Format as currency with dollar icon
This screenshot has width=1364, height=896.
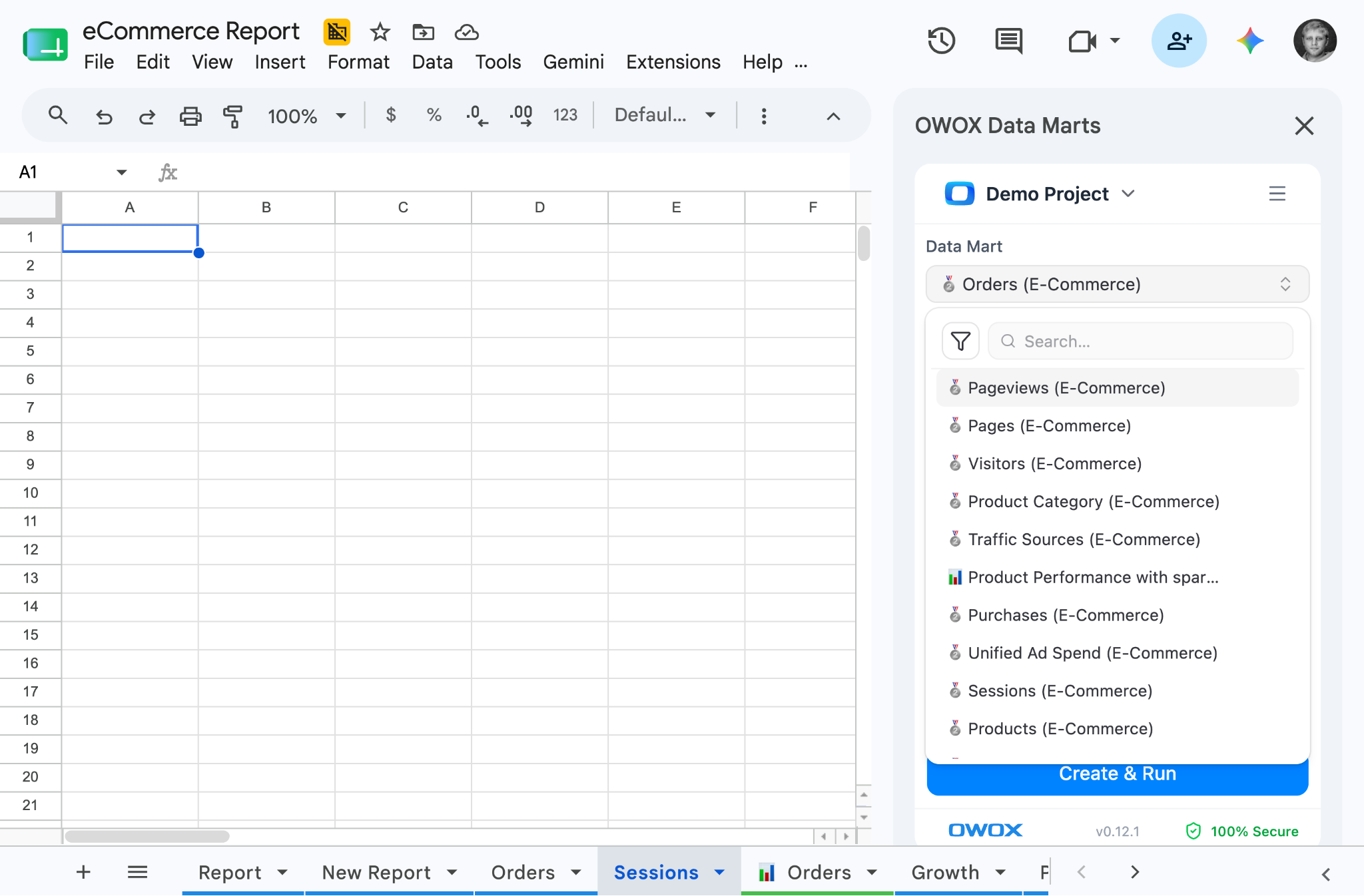391,115
